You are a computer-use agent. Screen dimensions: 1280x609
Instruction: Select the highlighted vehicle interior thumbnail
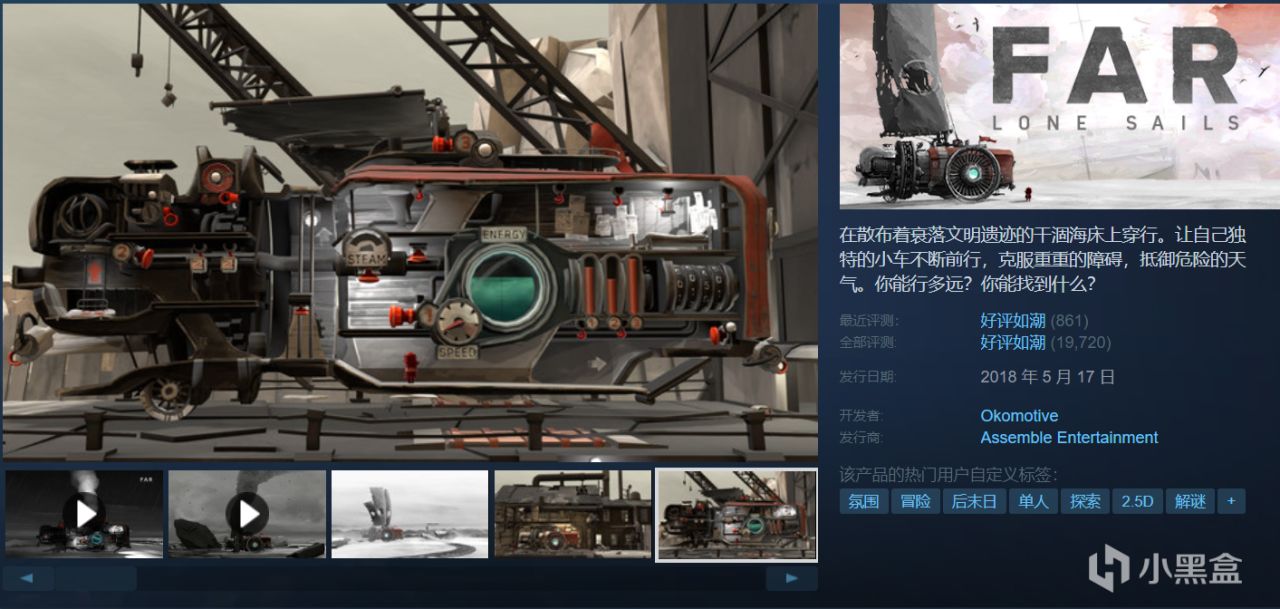pyautogui.click(x=735, y=514)
